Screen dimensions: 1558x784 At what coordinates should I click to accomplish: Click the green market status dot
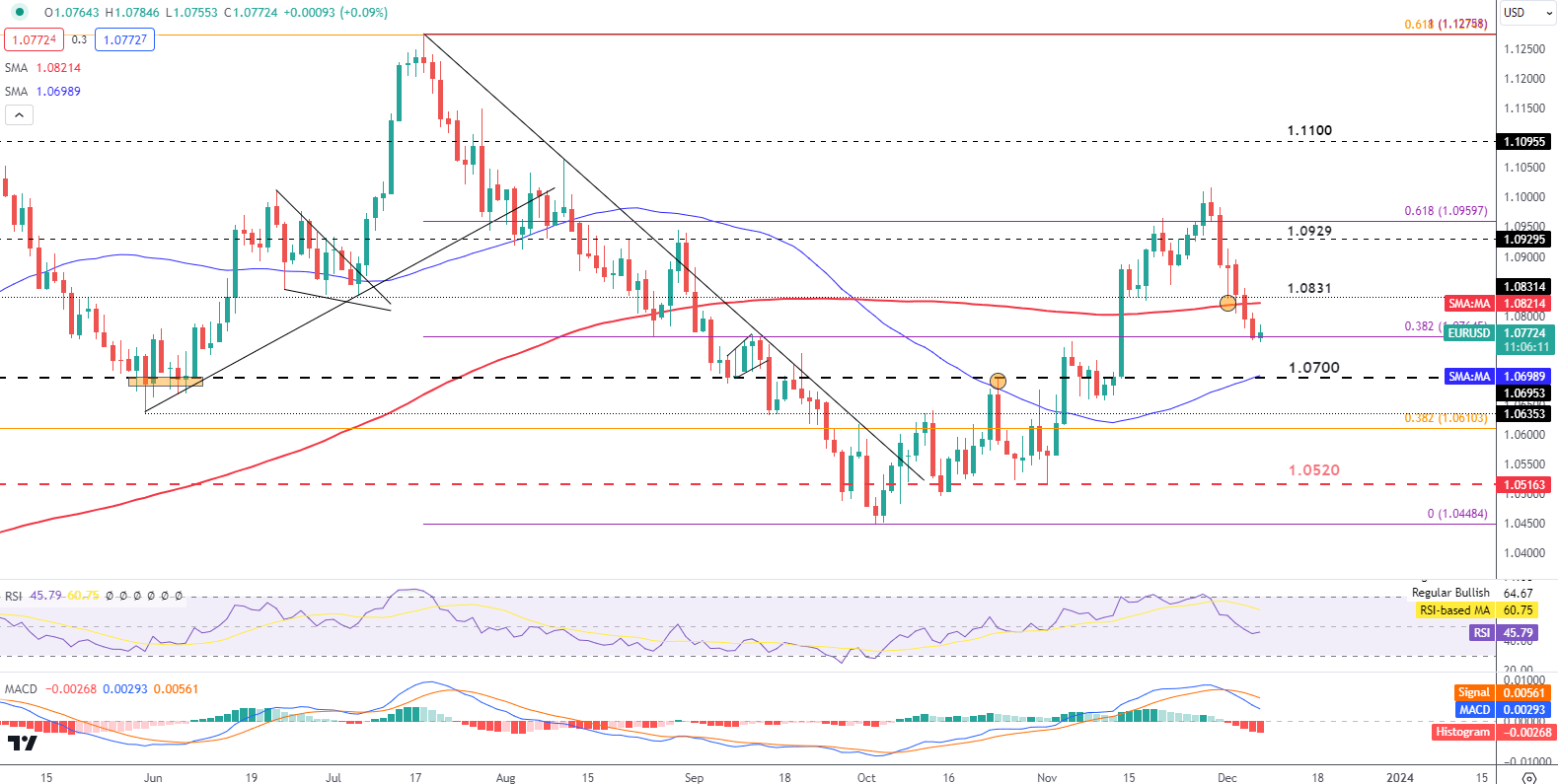click(x=19, y=13)
